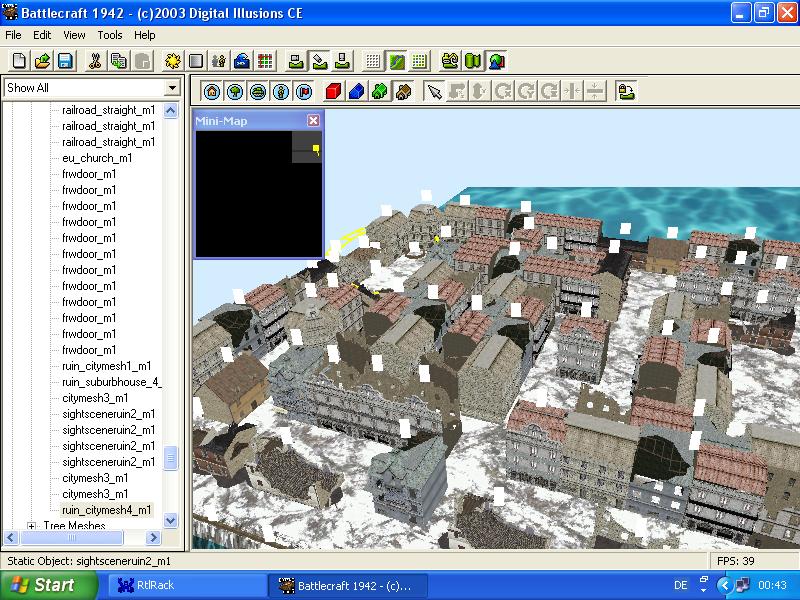Viewport: 800px width, 600px height.
Task: Toggle the highlighted green terrain view button
Action: click(x=396, y=61)
